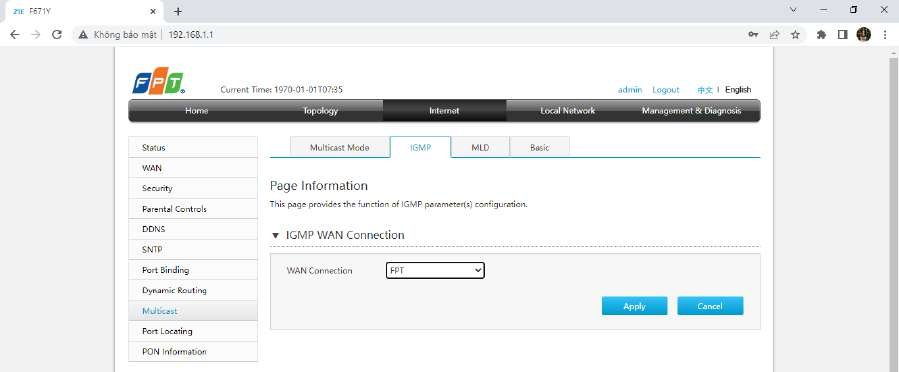
Task: Close the F671Y browser tab
Action: [153, 11]
